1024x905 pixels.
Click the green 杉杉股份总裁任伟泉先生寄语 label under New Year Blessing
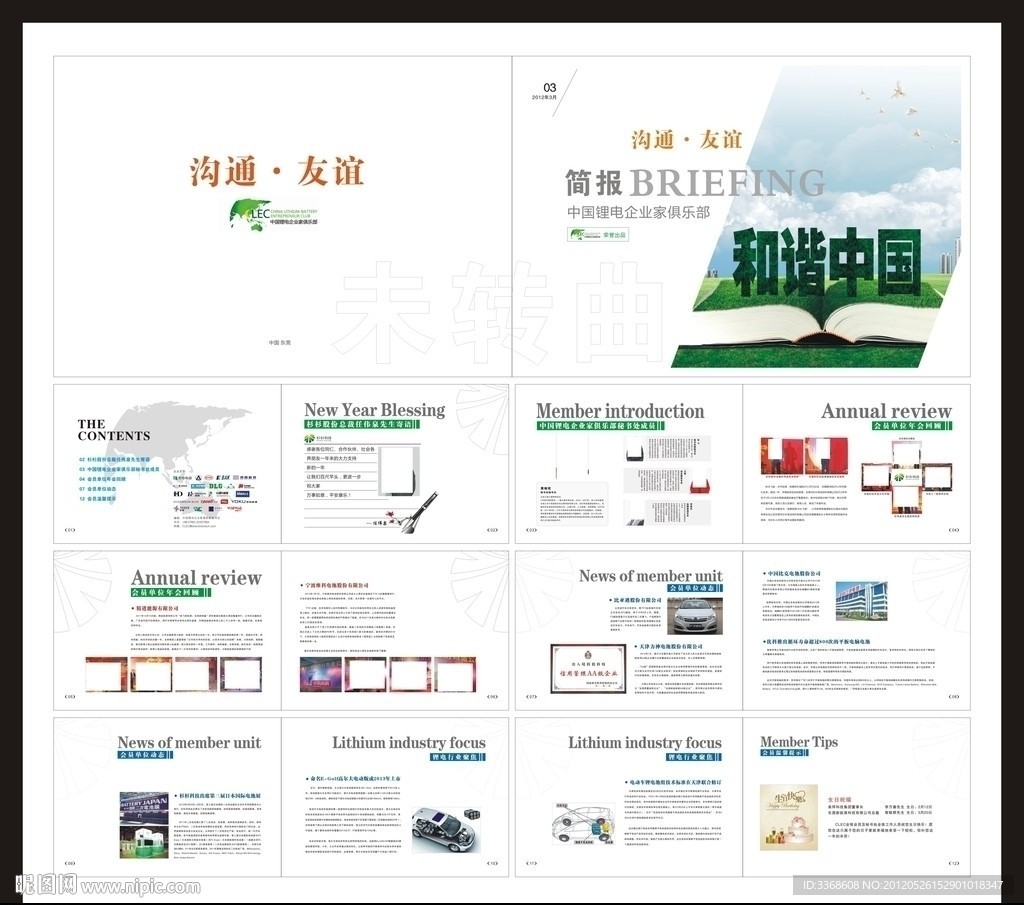click(x=361, y=424)
